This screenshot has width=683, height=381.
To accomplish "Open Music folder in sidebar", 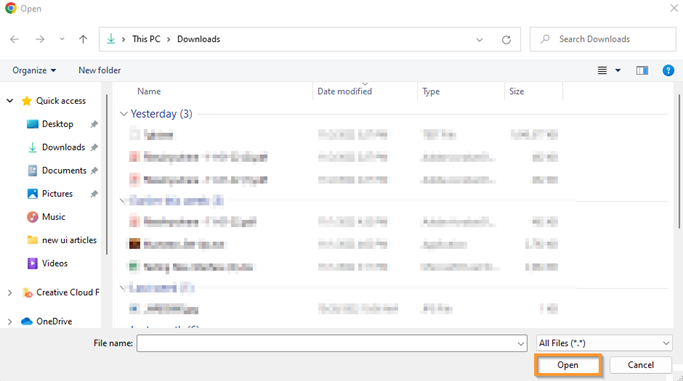I will 54,217.
